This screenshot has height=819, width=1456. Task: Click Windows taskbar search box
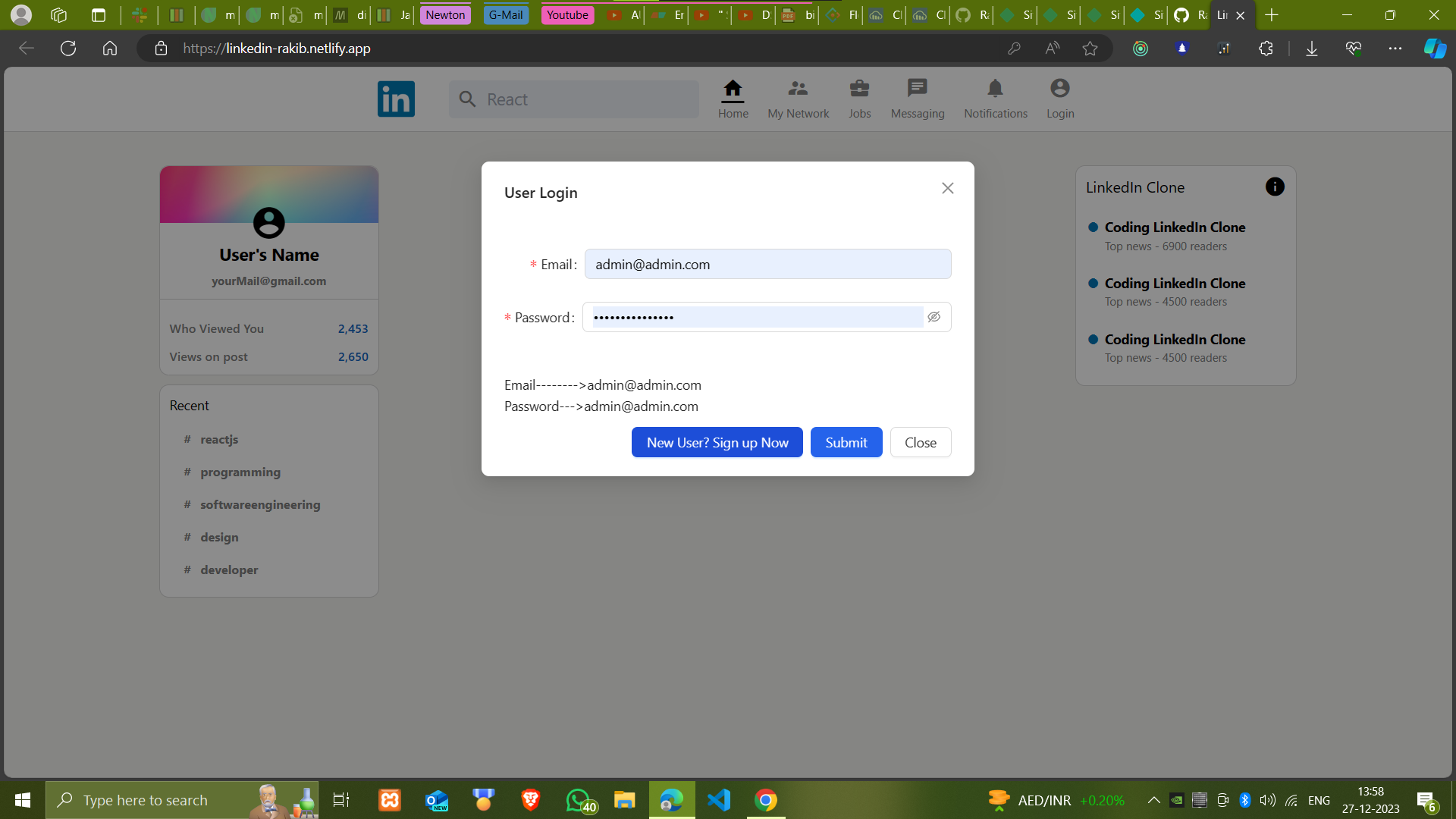(182, 800)
